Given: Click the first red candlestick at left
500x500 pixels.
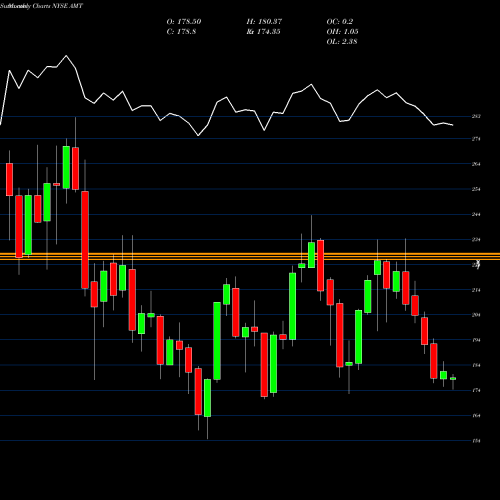Looking at the screenshot, I should [9, 179].
